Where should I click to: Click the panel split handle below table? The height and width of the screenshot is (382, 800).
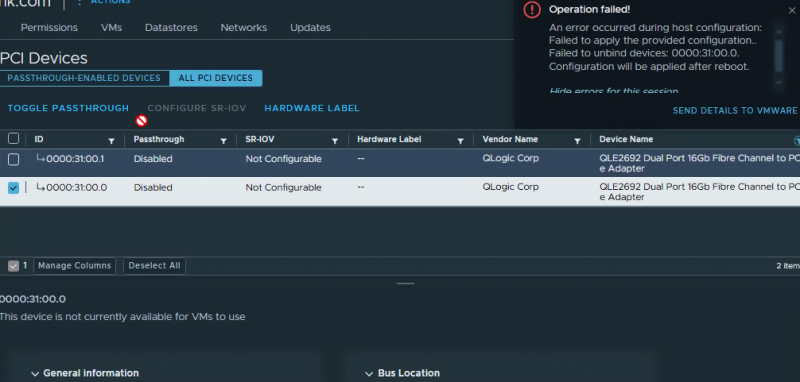pyautogui.click(x=406, y=284)
